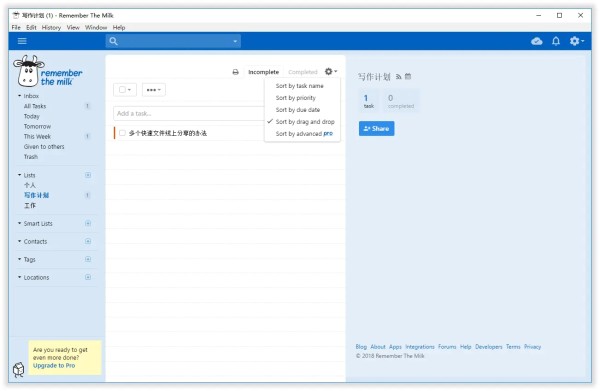Expand the search options dropdown arrow
The width and height of the screenshot is (600, 391).
tap(235, 41)
